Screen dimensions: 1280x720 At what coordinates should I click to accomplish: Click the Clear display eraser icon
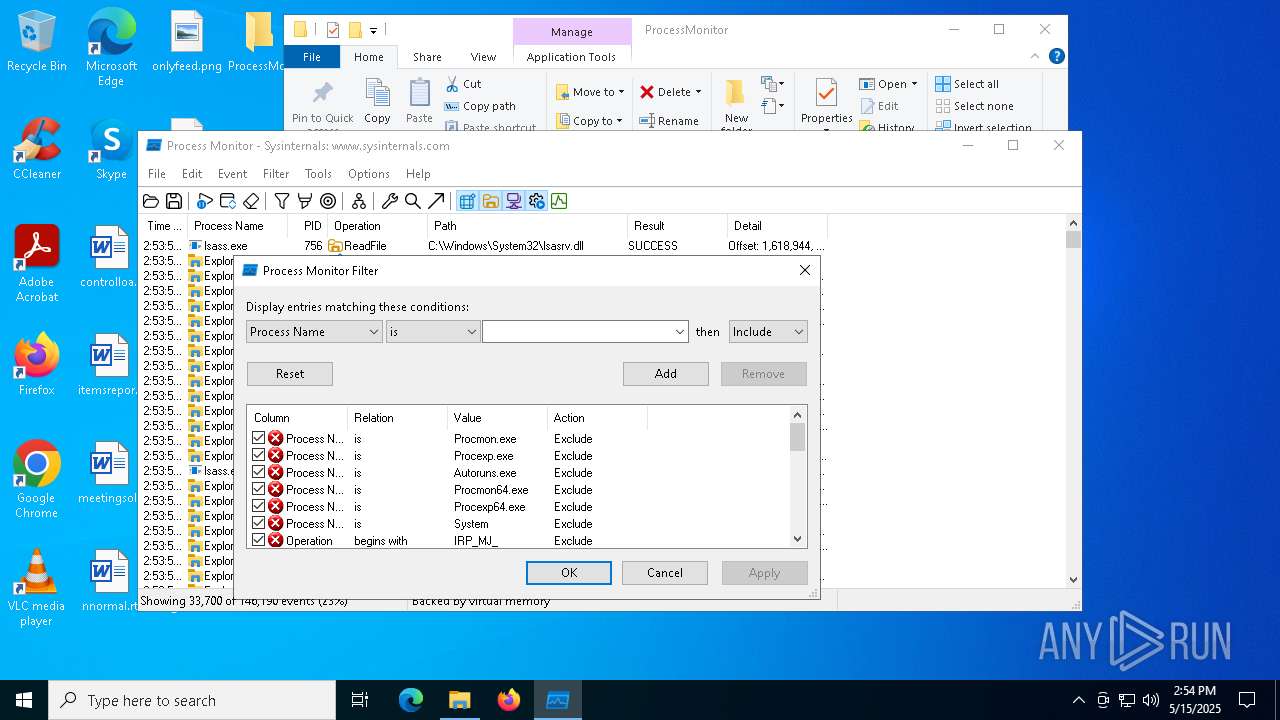pos(251,201)
